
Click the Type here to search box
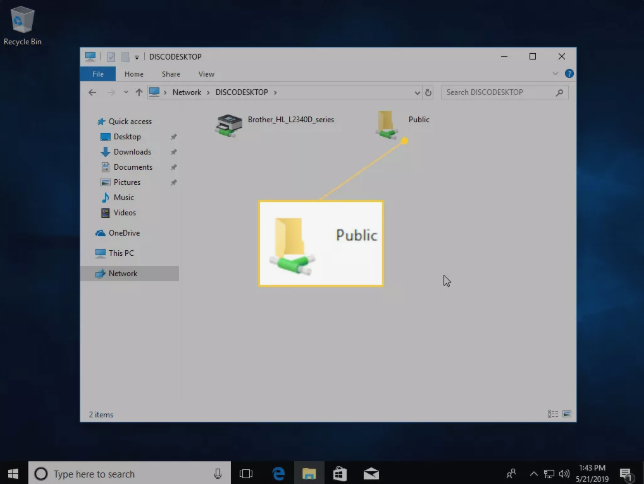click(129, 473)
